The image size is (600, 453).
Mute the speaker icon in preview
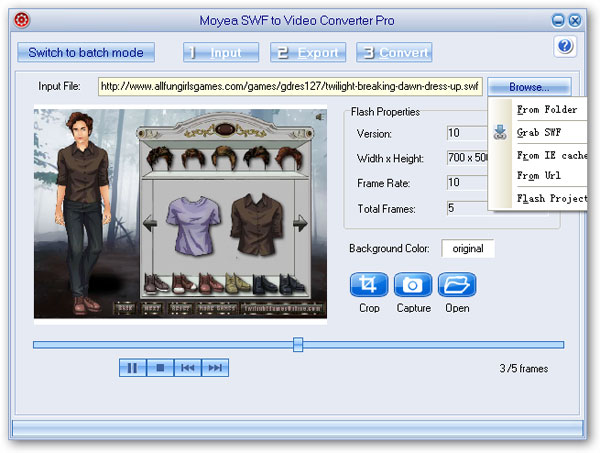[320, 117]
